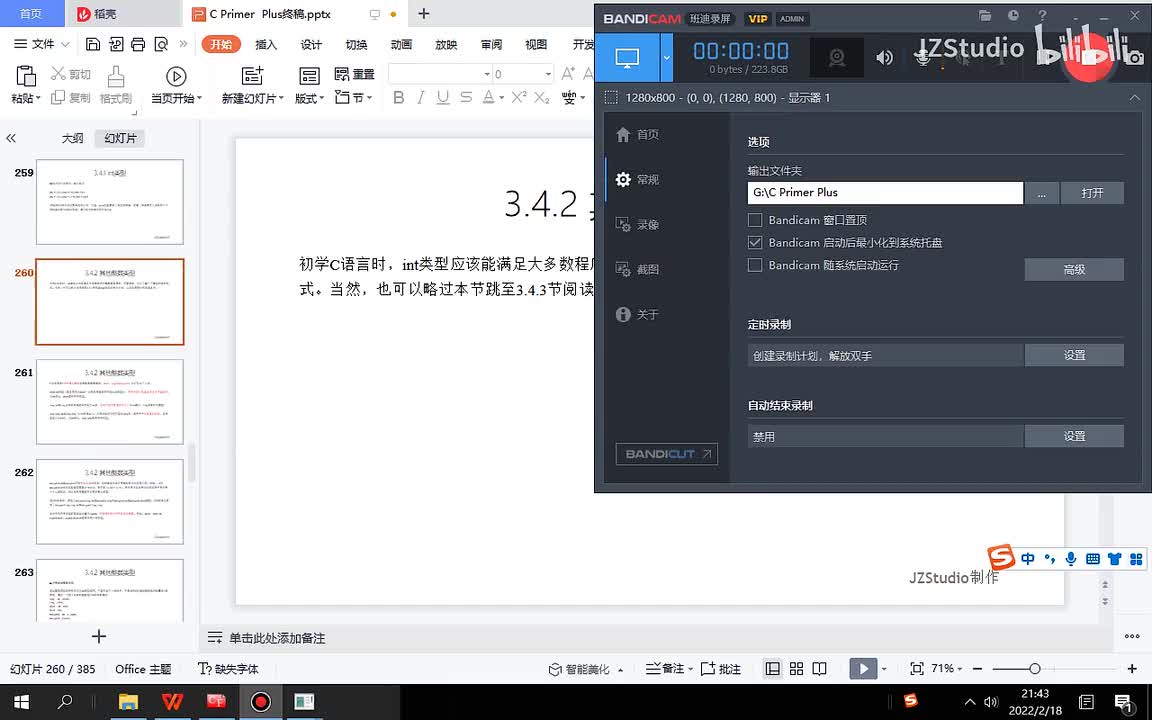
Task: Apply italic formatting with the I icon
Action: pyautogui.click(x=420, y=97)
